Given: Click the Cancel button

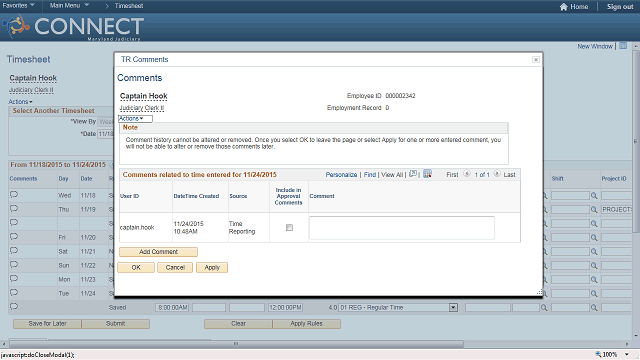Looking at the screenshot, I should point(175,267).
